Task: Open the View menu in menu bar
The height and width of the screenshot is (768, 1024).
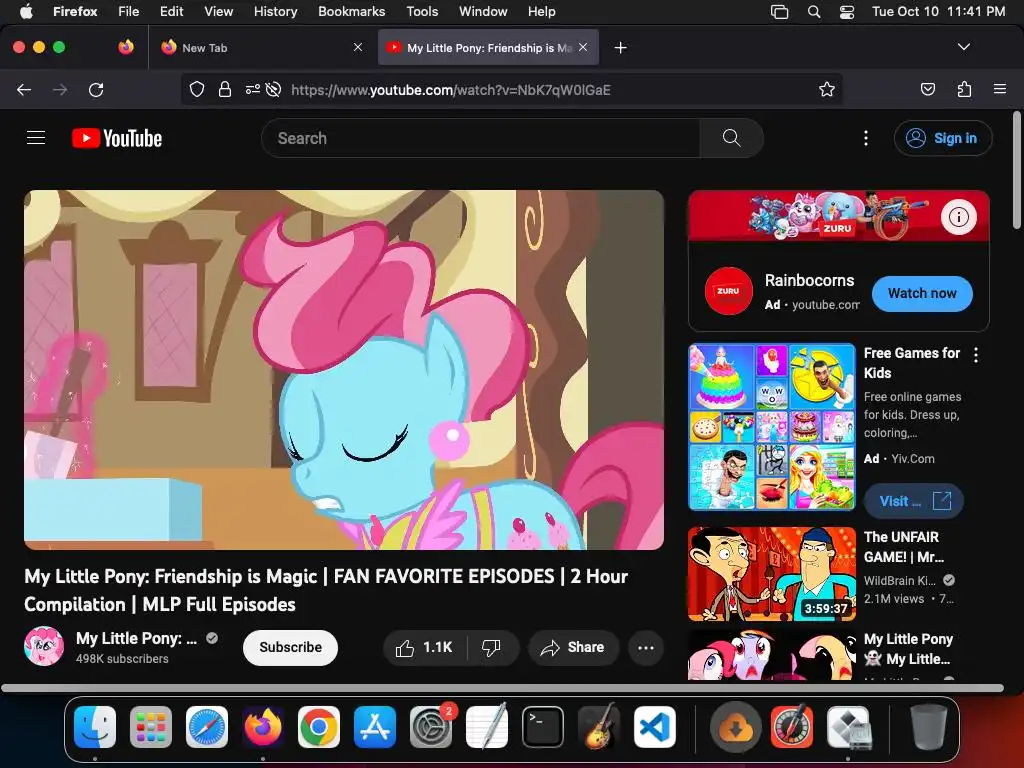Action: pos(218,12)
